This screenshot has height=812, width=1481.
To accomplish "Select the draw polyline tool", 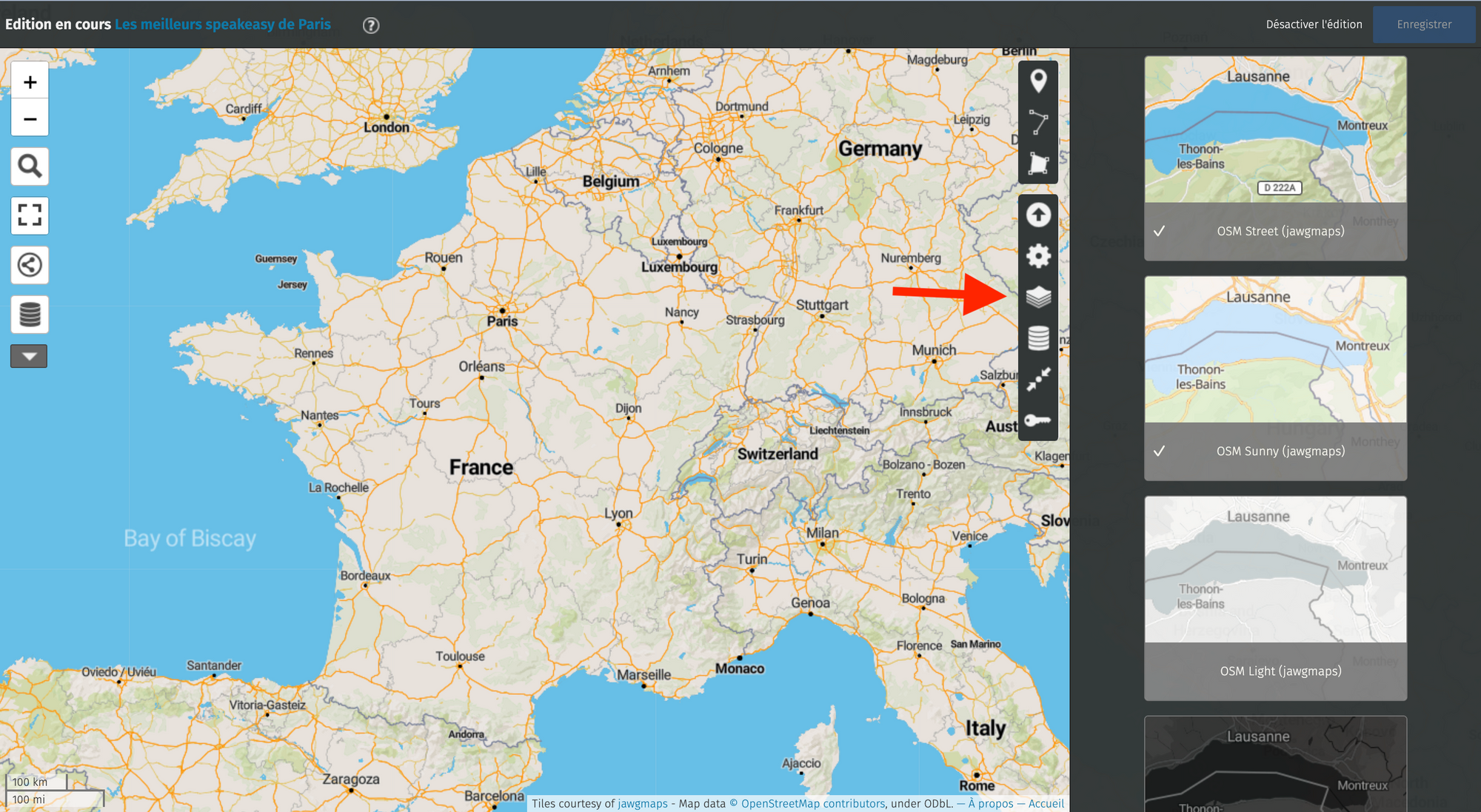I will (1038, 122).
